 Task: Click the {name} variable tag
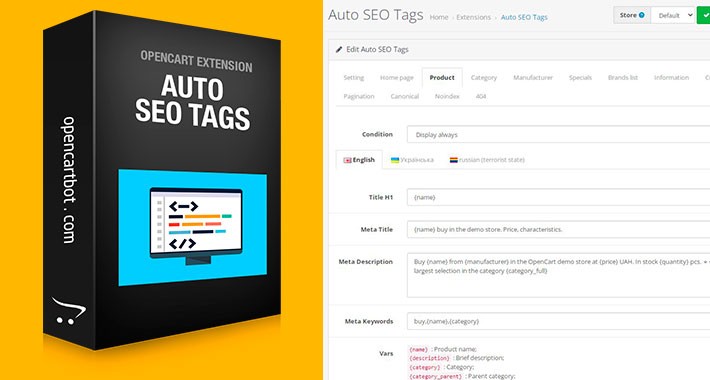coord(418,349)
